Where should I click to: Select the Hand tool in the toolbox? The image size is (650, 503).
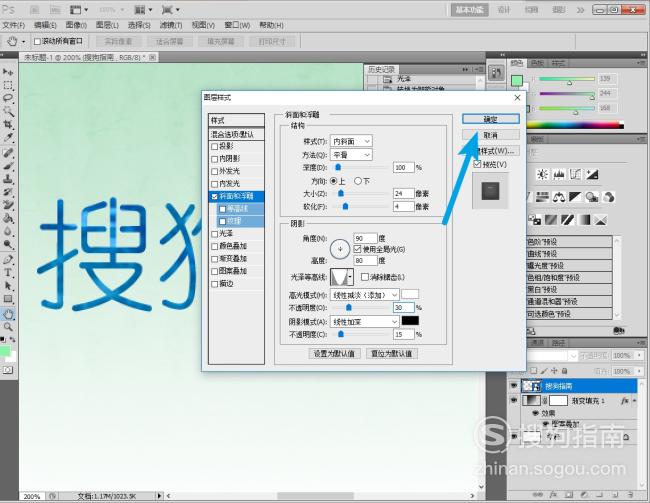[x=8, y=314]
